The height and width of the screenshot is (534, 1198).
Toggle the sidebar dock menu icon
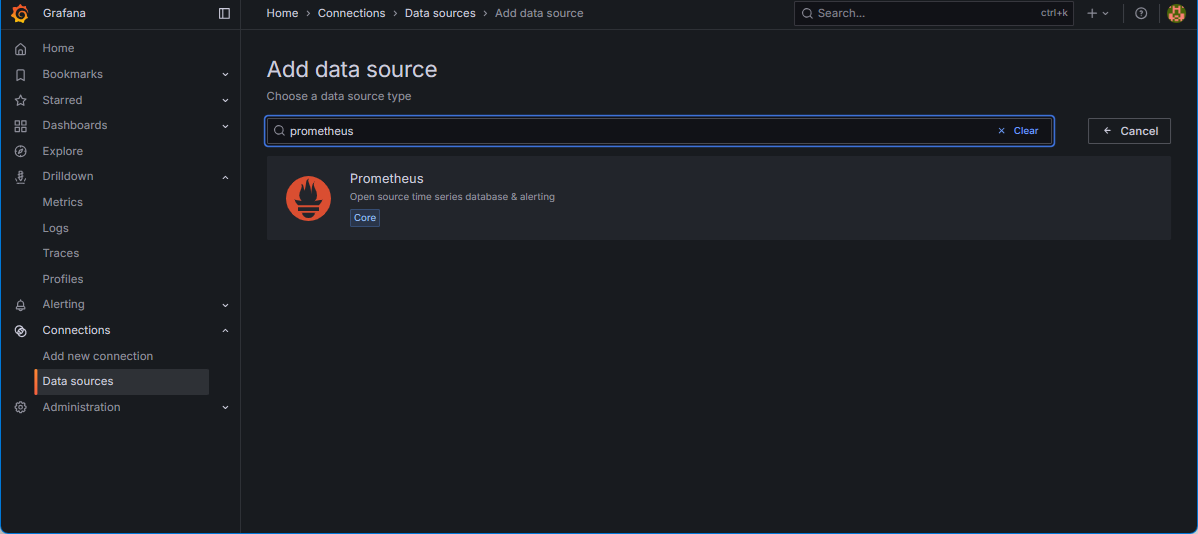224,13
